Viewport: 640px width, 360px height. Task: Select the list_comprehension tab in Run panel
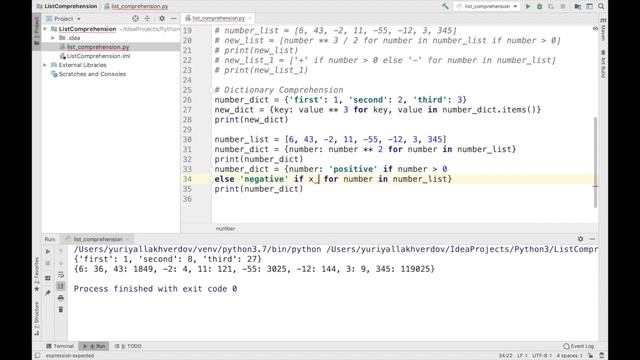pyautogui.click(x=98, y=239)
